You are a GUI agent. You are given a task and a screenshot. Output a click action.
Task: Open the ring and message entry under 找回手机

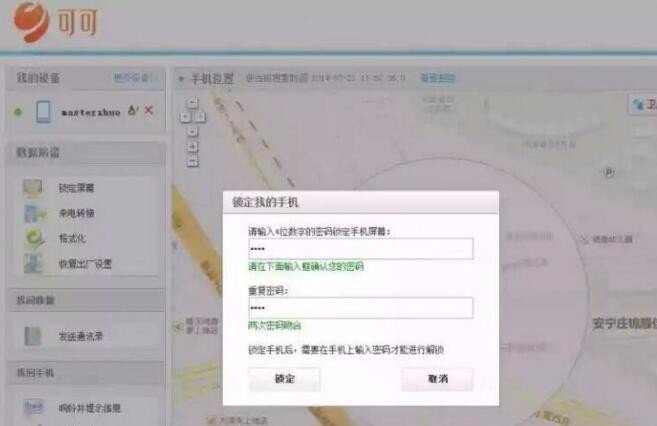tap(90, 408)
